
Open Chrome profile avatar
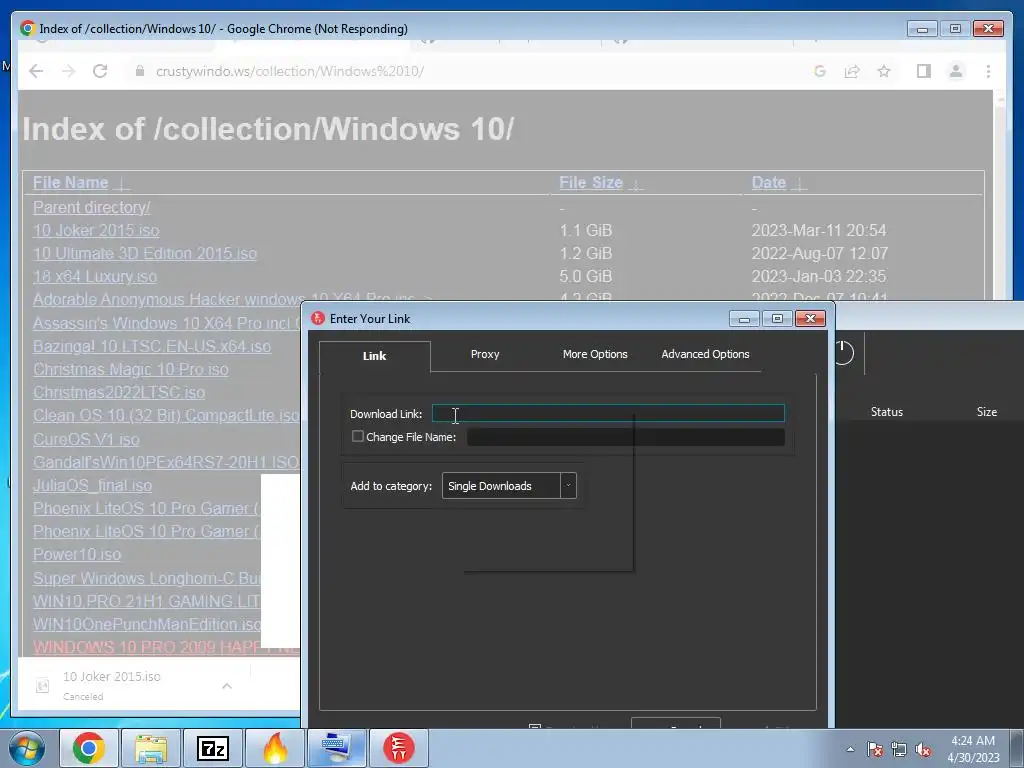pos(955,71)
